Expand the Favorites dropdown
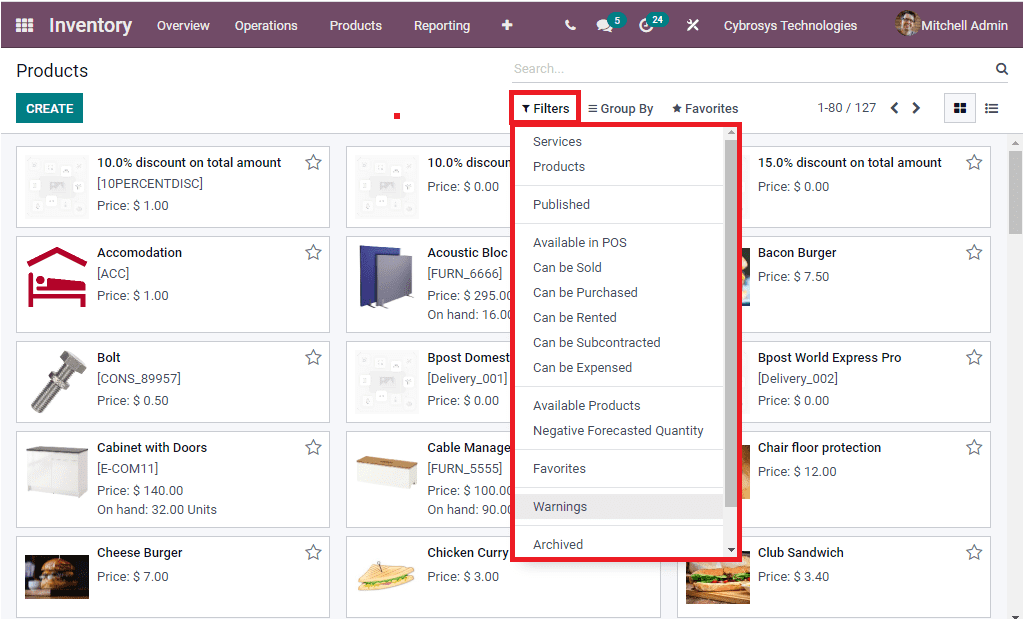The width and height of the screenshot is (1024, 620). (x=705, y=107)
